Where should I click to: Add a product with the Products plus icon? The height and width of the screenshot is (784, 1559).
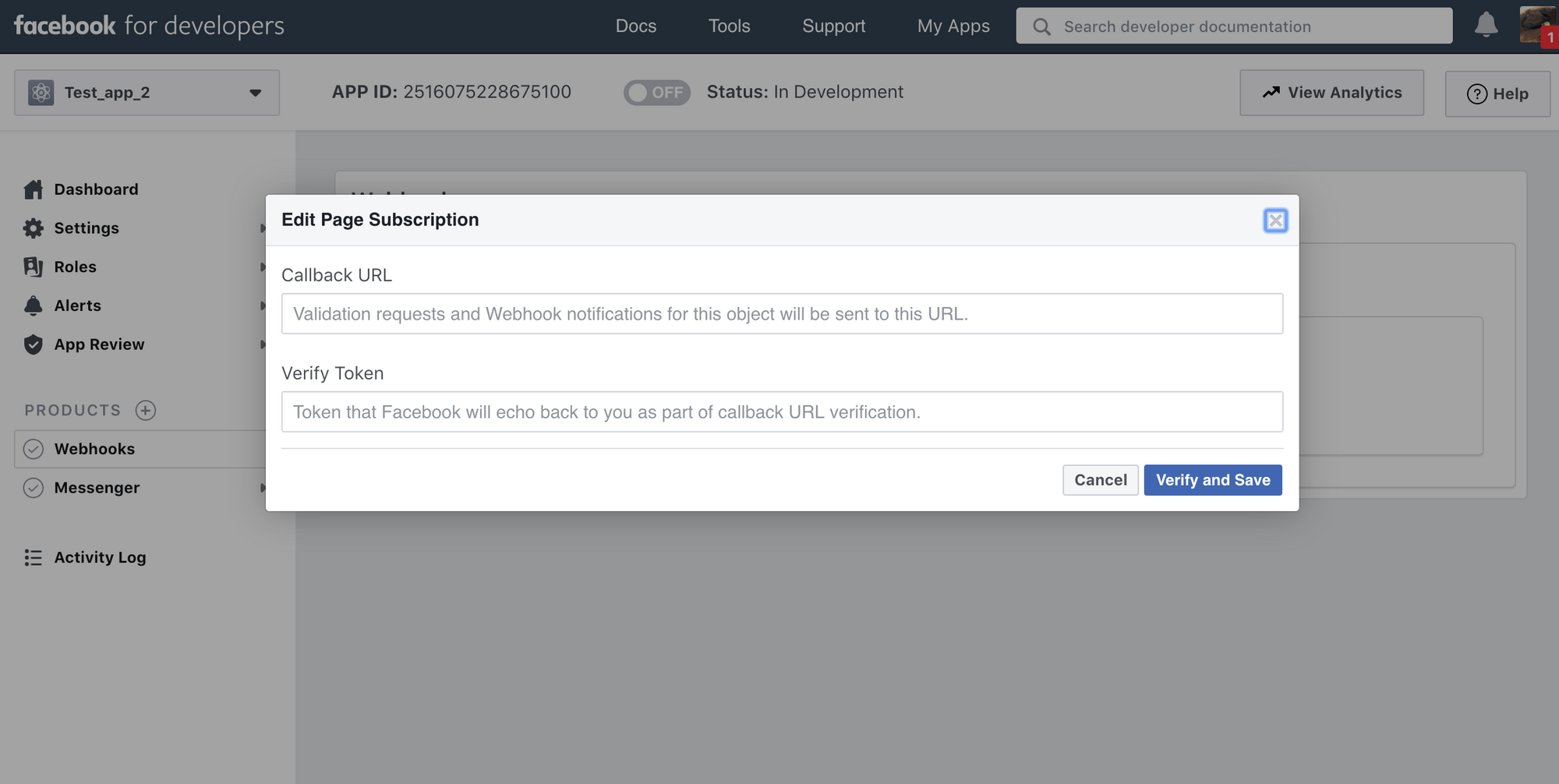click(x=146, y=410)
